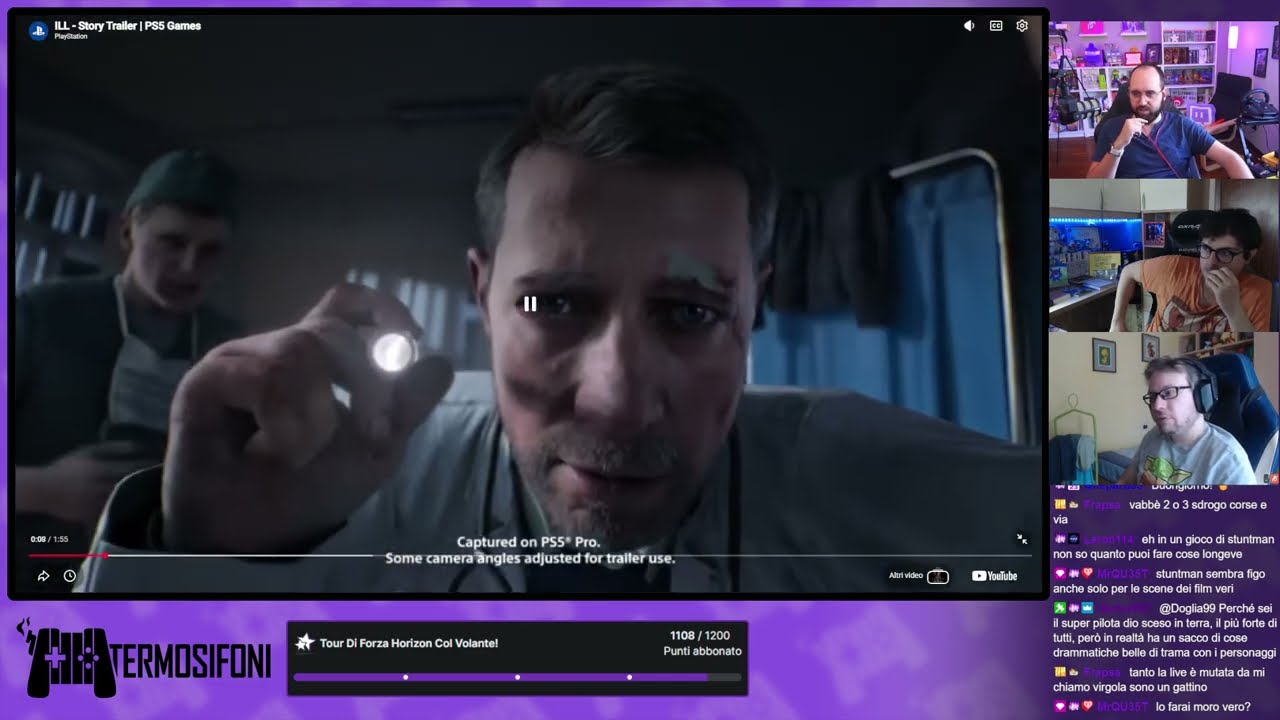
Task: Click the middle webcam with orange shirt
Action: [x=1164, y=256]
